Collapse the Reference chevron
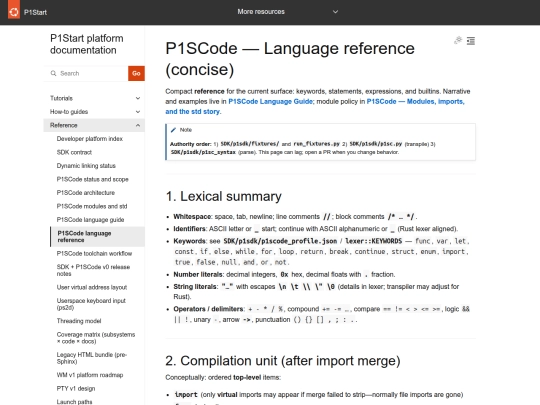 coord(138,125)
